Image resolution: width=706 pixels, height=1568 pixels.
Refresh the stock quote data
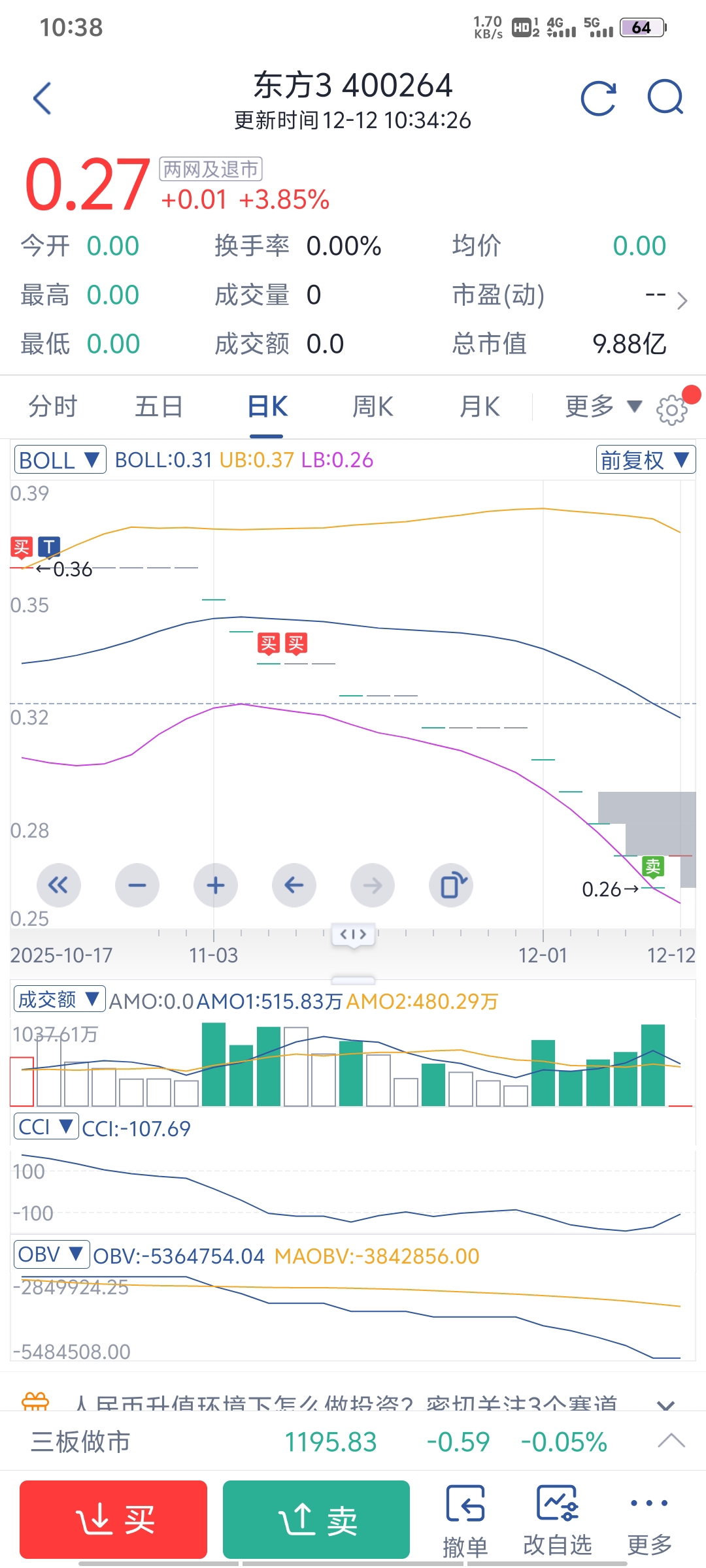click(598, 99)
